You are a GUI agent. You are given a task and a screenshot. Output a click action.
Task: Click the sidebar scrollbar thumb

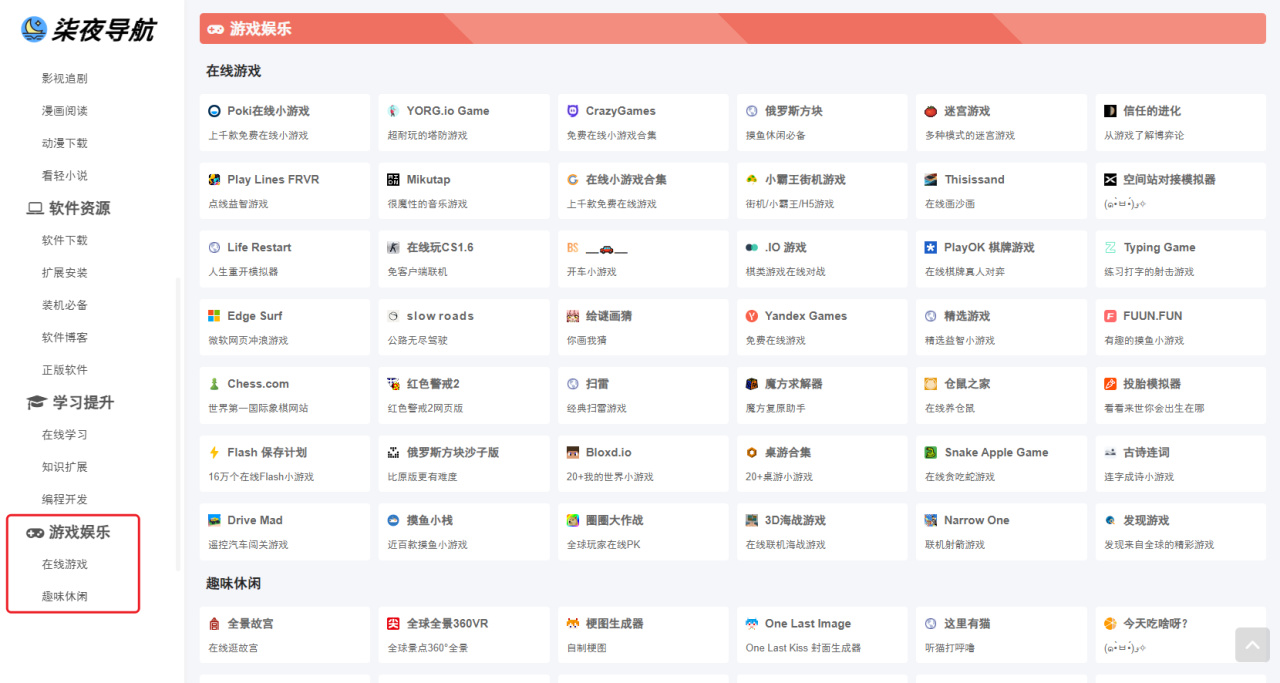[178, 424]
